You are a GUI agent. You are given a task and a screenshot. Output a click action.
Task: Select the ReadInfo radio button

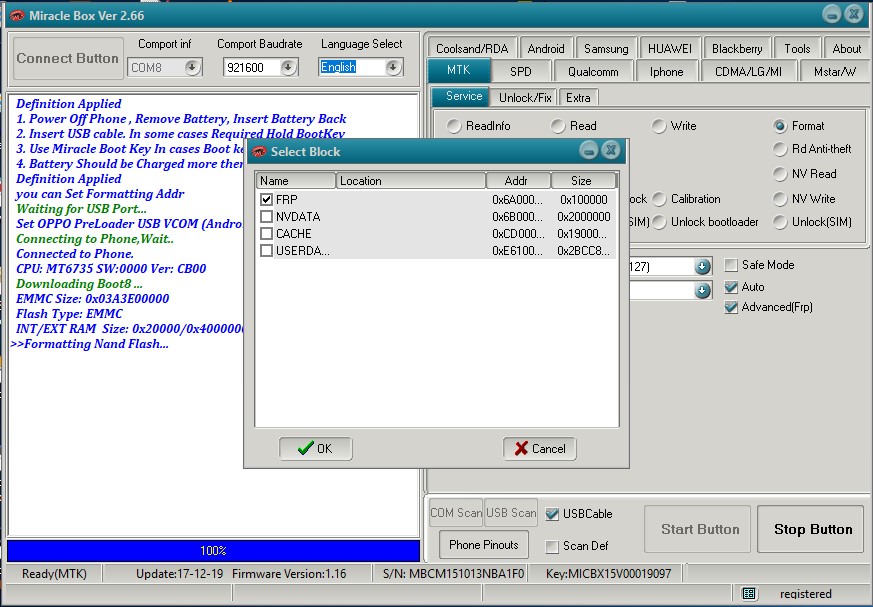click(x=454, y=126)
